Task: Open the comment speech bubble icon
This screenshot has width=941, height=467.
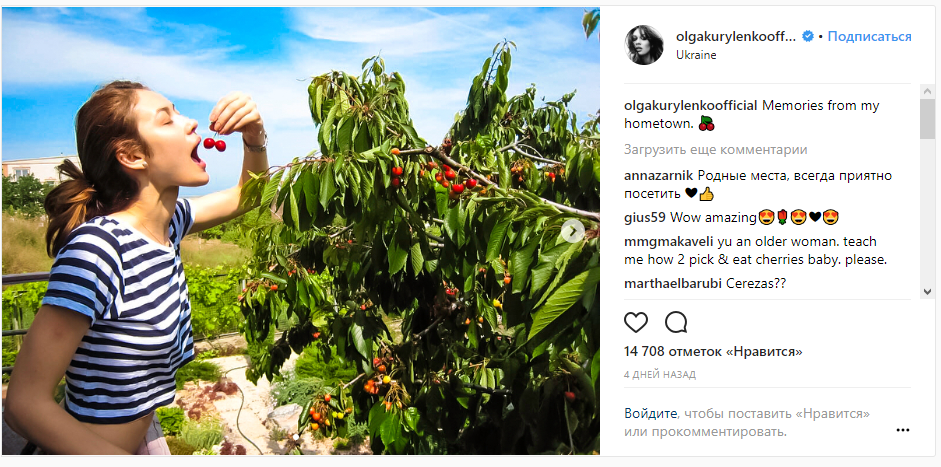Action: [676, 322]
